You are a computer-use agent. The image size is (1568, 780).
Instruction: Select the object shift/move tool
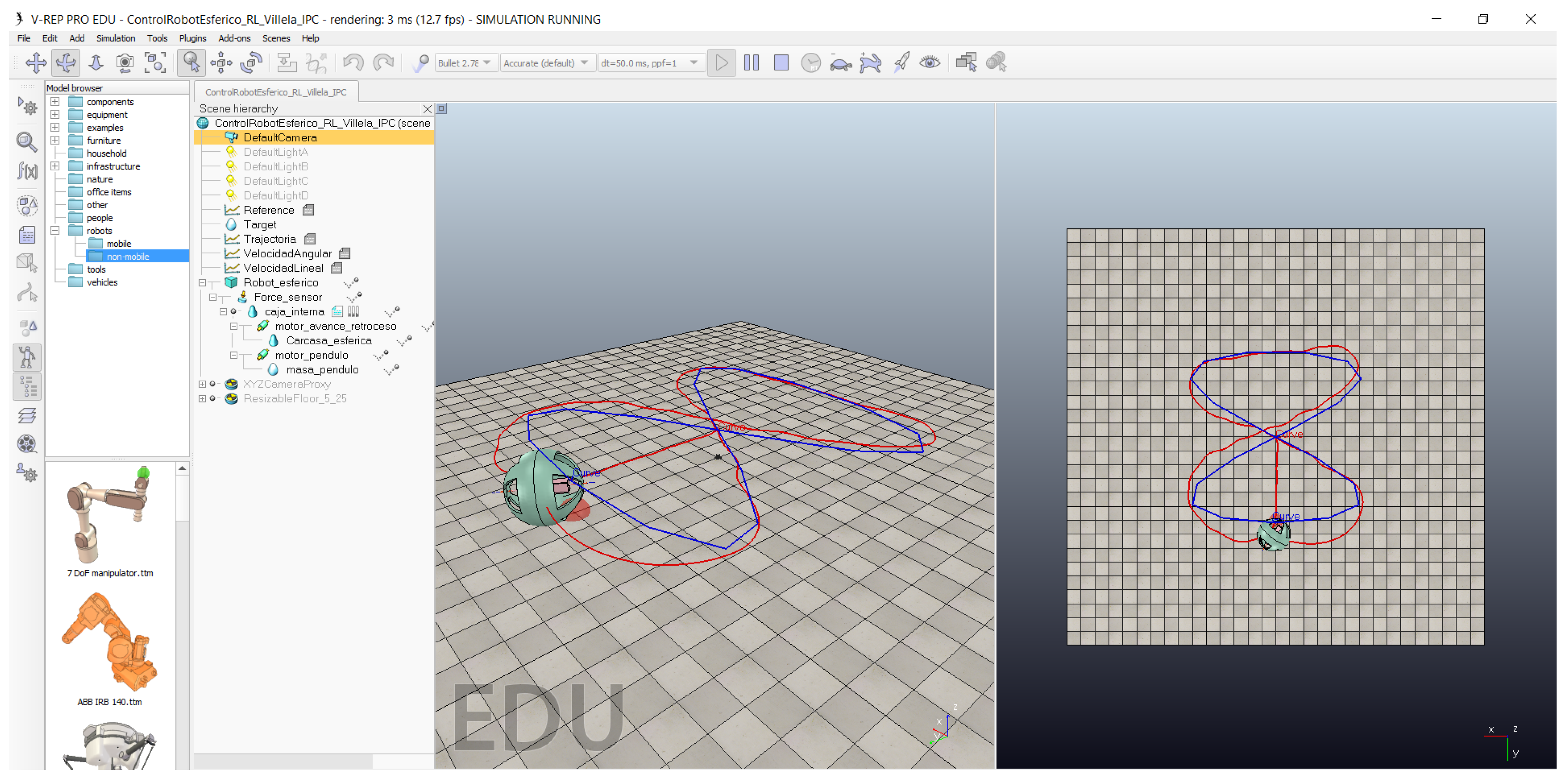point(221,63)
